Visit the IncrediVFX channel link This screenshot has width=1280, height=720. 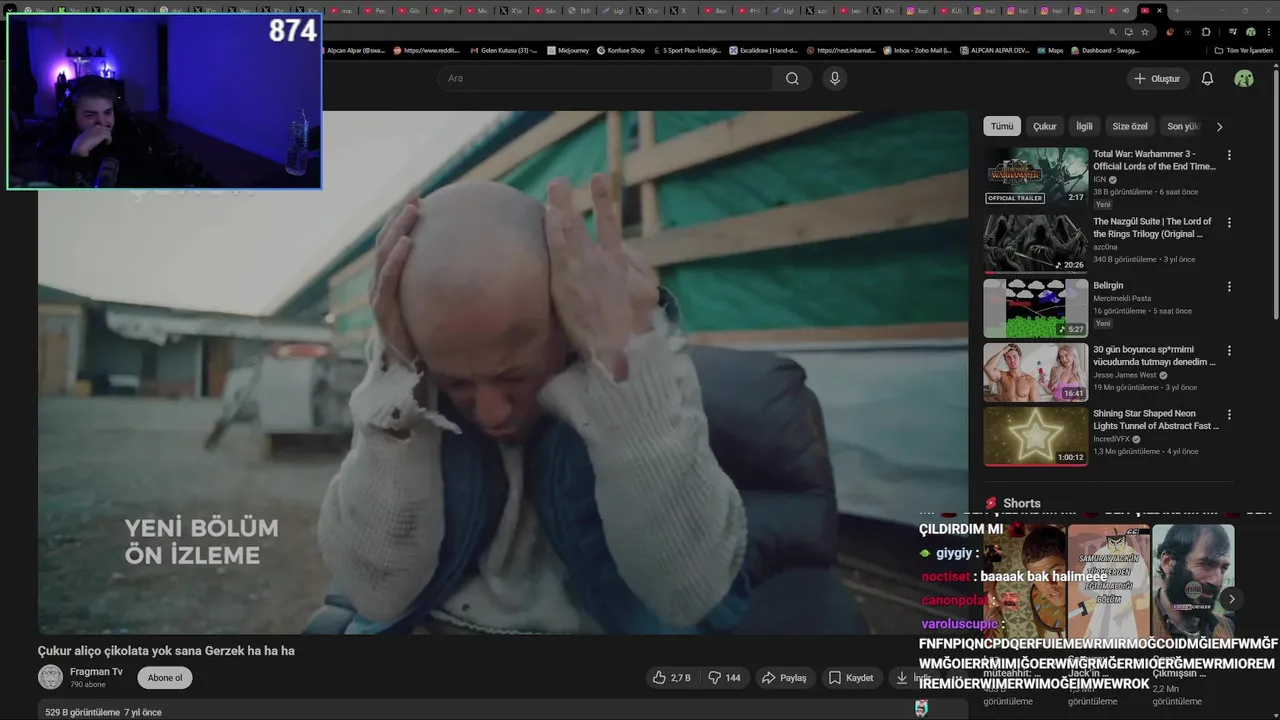click(x=1111, y=439)
